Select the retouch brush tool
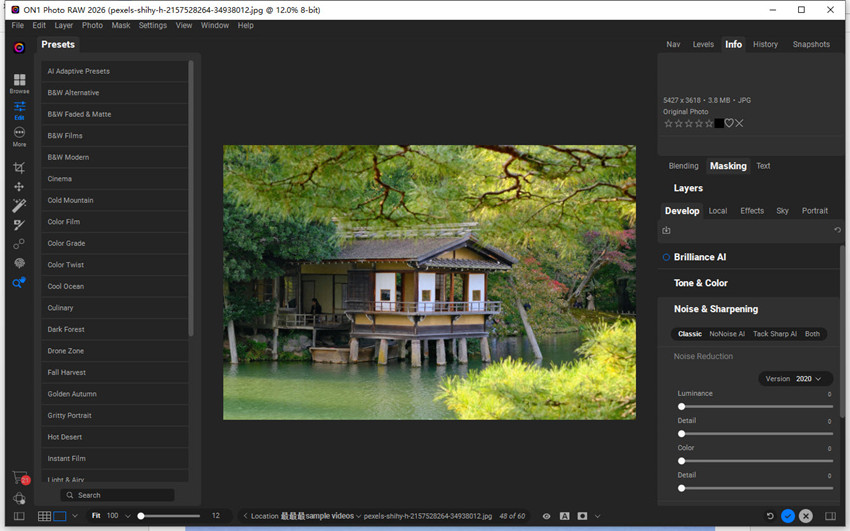This screenshot has width=850, height=531. [x=19, y=225]
